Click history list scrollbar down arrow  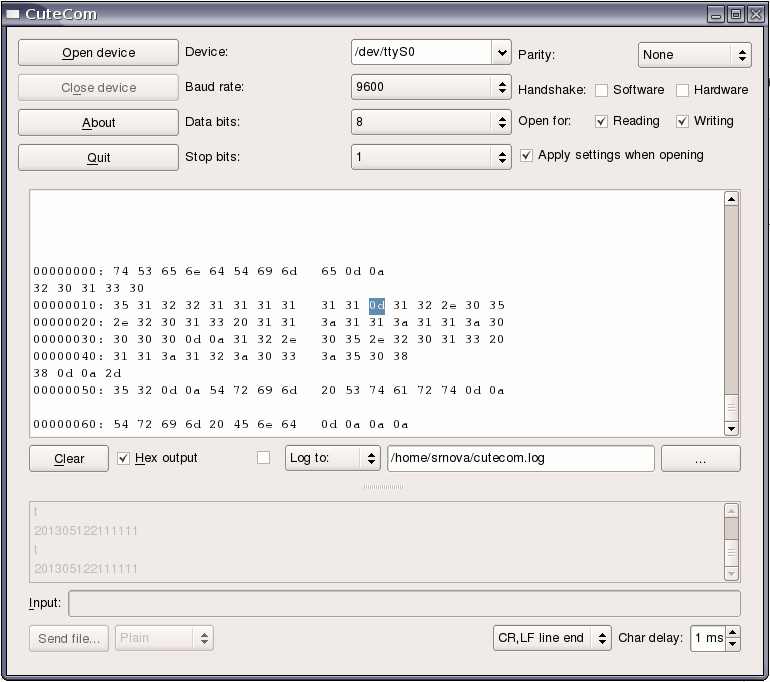[x=731, y=573]
